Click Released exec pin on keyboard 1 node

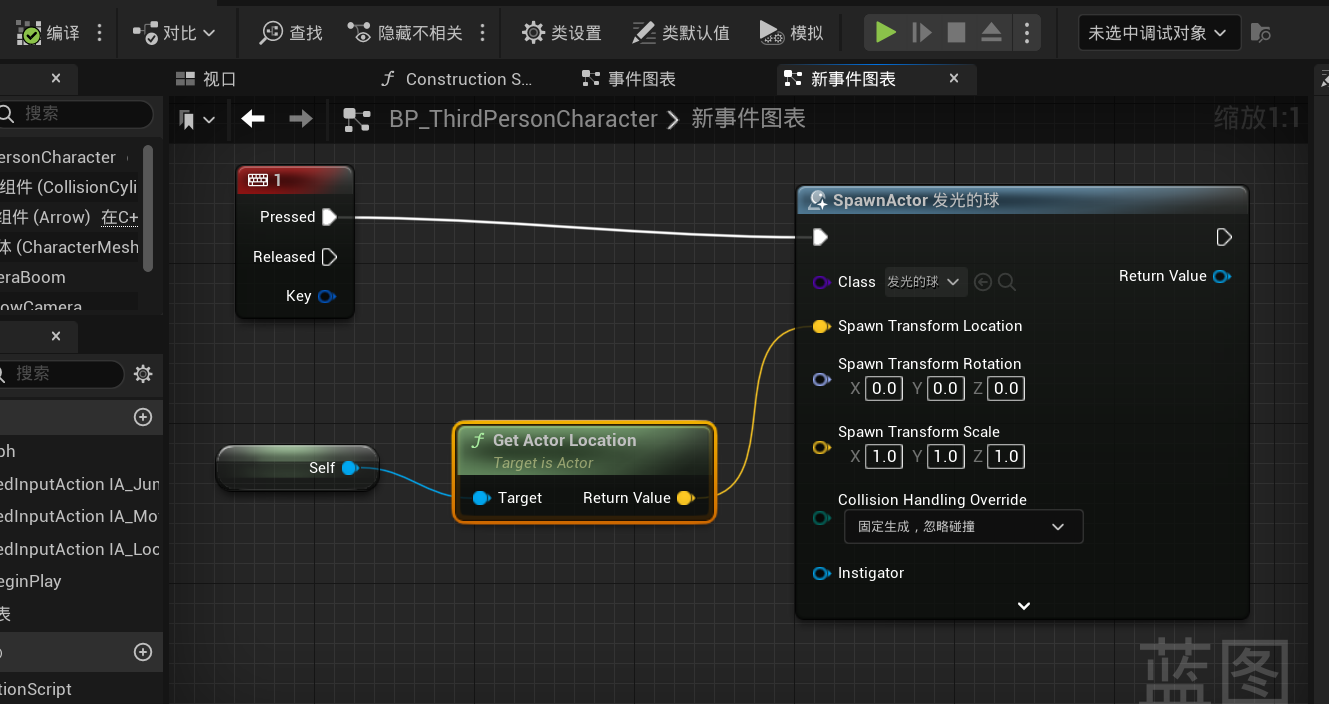click(x=329, y=257)
